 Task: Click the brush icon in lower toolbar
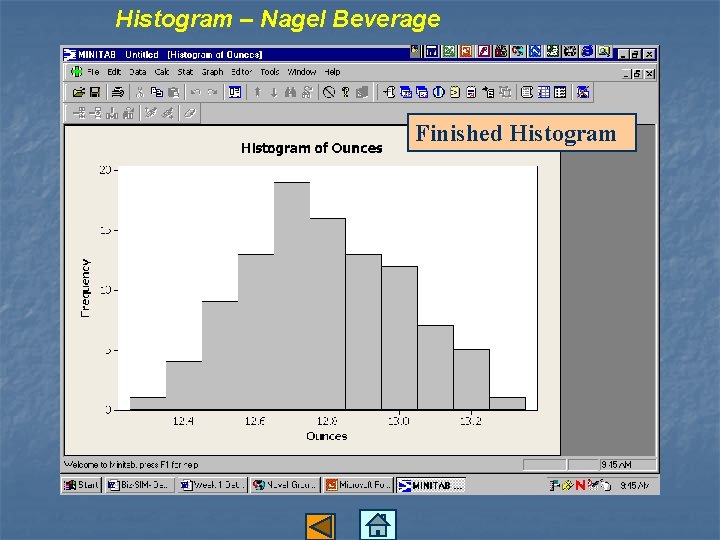[x=151, y=113]
